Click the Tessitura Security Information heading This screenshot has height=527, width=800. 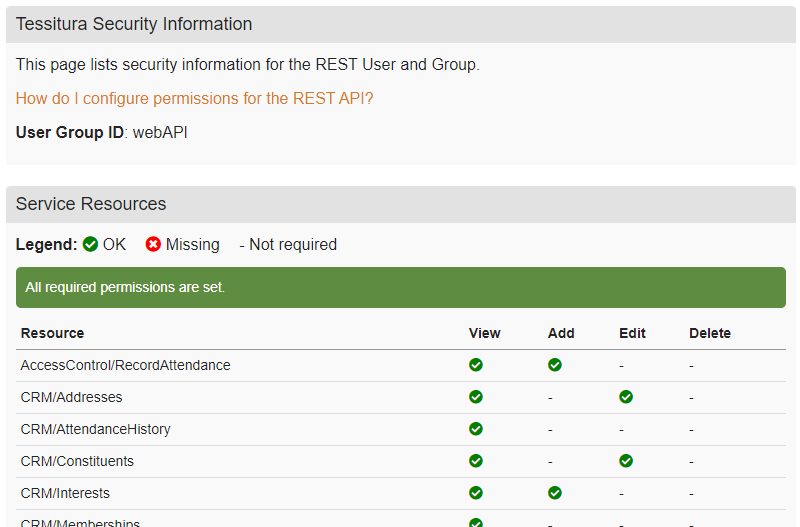click(x=134, y=24)
